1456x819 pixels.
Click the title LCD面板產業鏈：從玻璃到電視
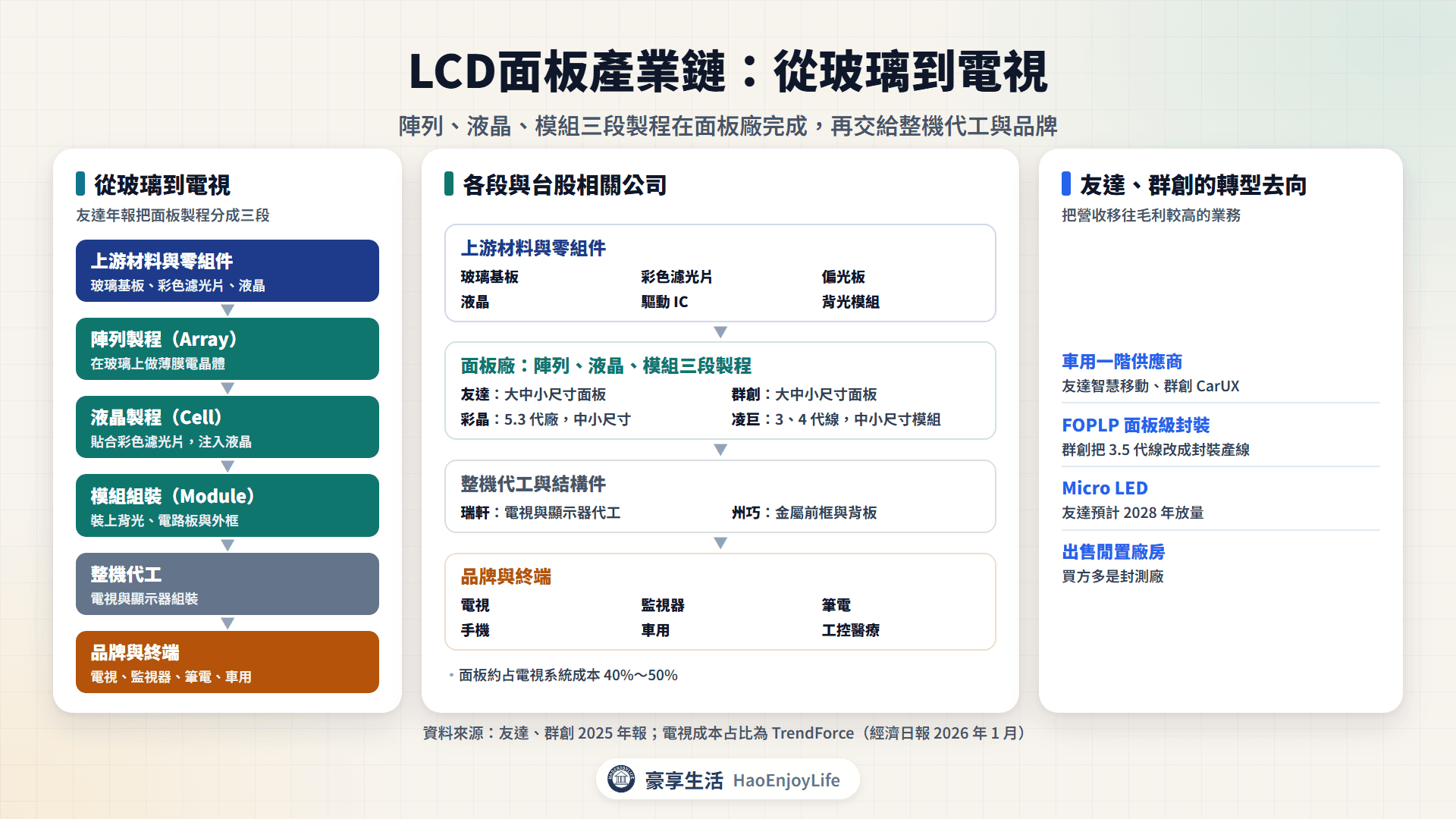728,72
